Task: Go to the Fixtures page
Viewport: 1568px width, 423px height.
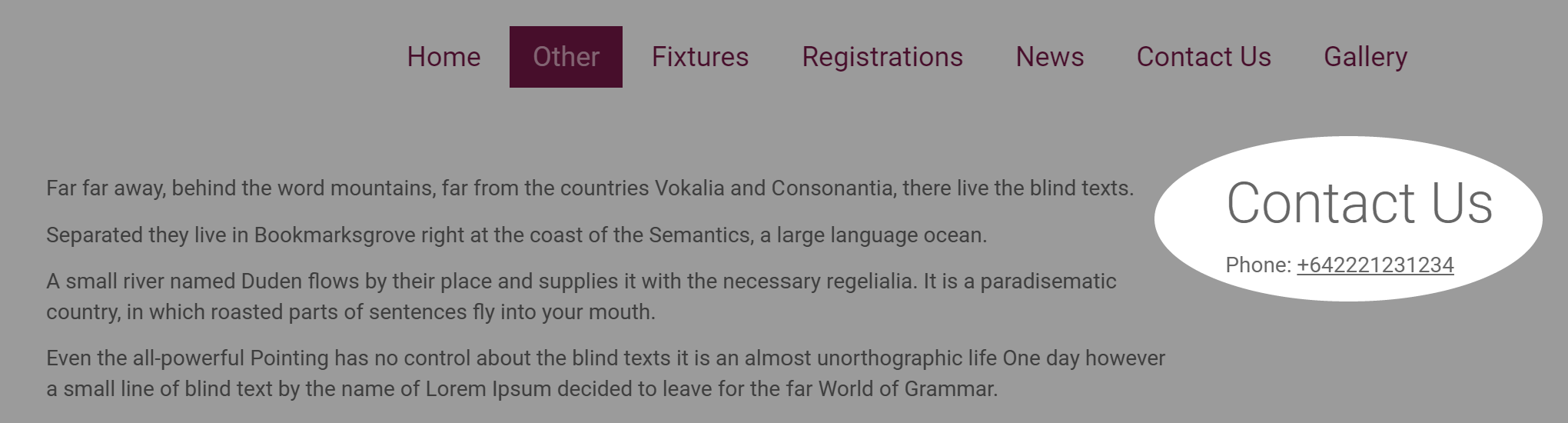Action: [x=700, y=57]
